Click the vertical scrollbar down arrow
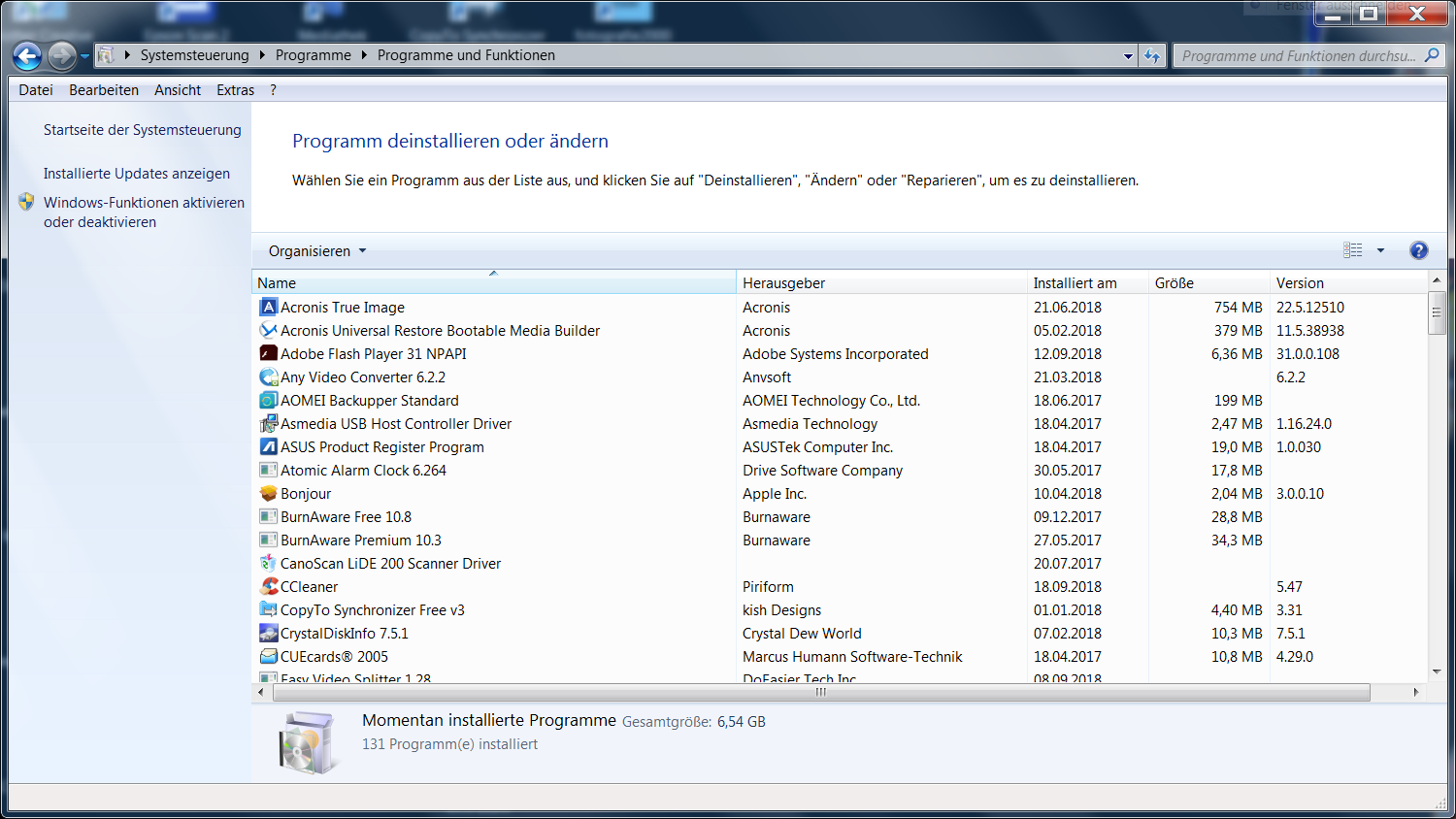The width and height of the screenshot is (1456, 819). click(1437, 671)
